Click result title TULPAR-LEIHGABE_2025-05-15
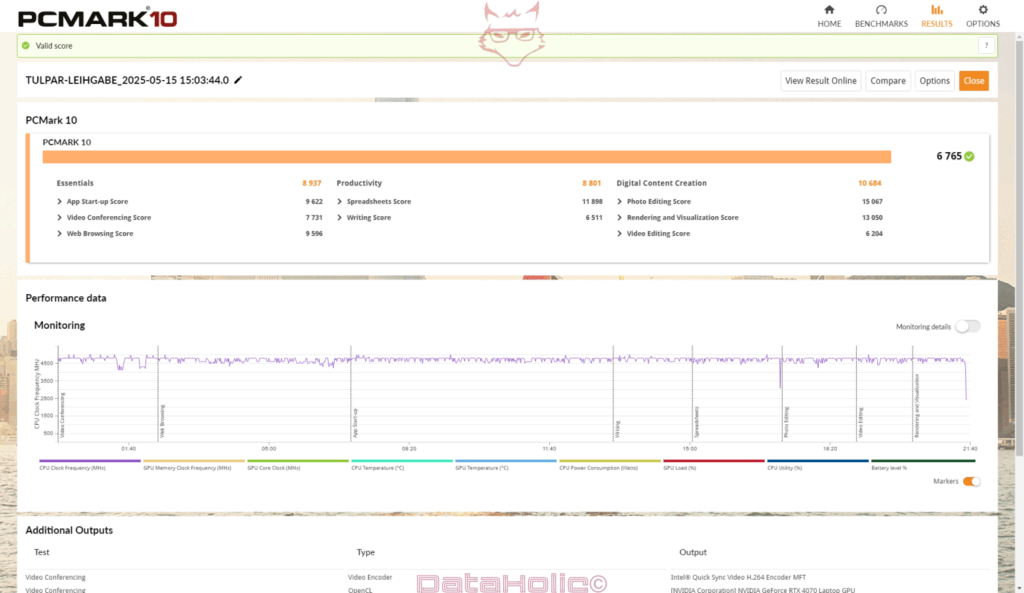The width and height of the screenshot is (1024, 593). pos(127,80)
